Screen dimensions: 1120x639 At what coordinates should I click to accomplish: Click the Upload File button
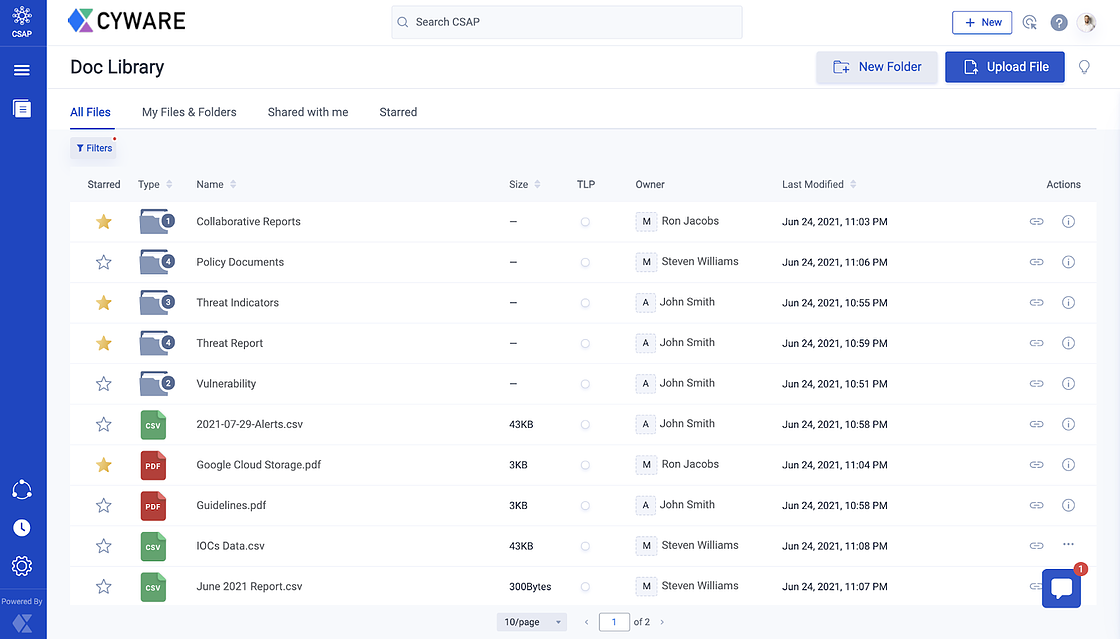(1004, 67)
